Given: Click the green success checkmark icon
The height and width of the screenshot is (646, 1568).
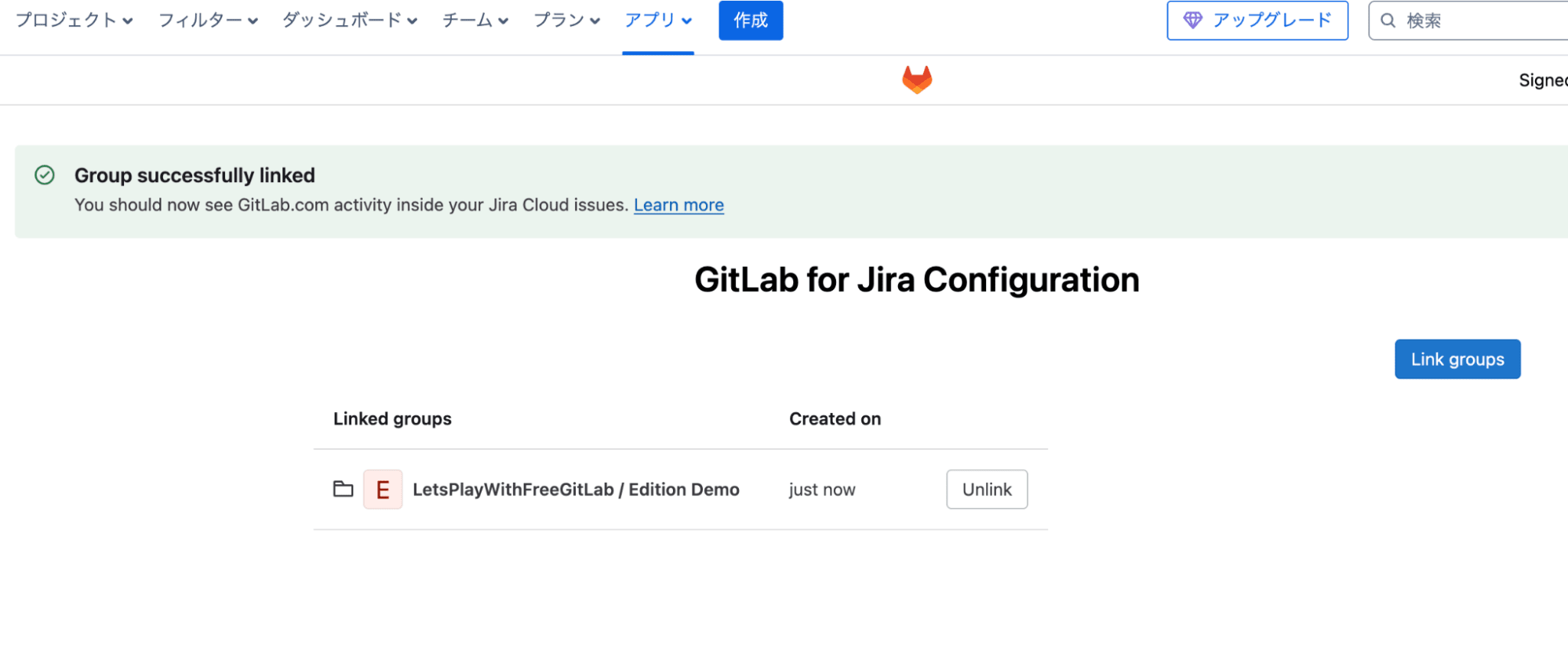Looking at the screenshot, I should click(45, 175).
